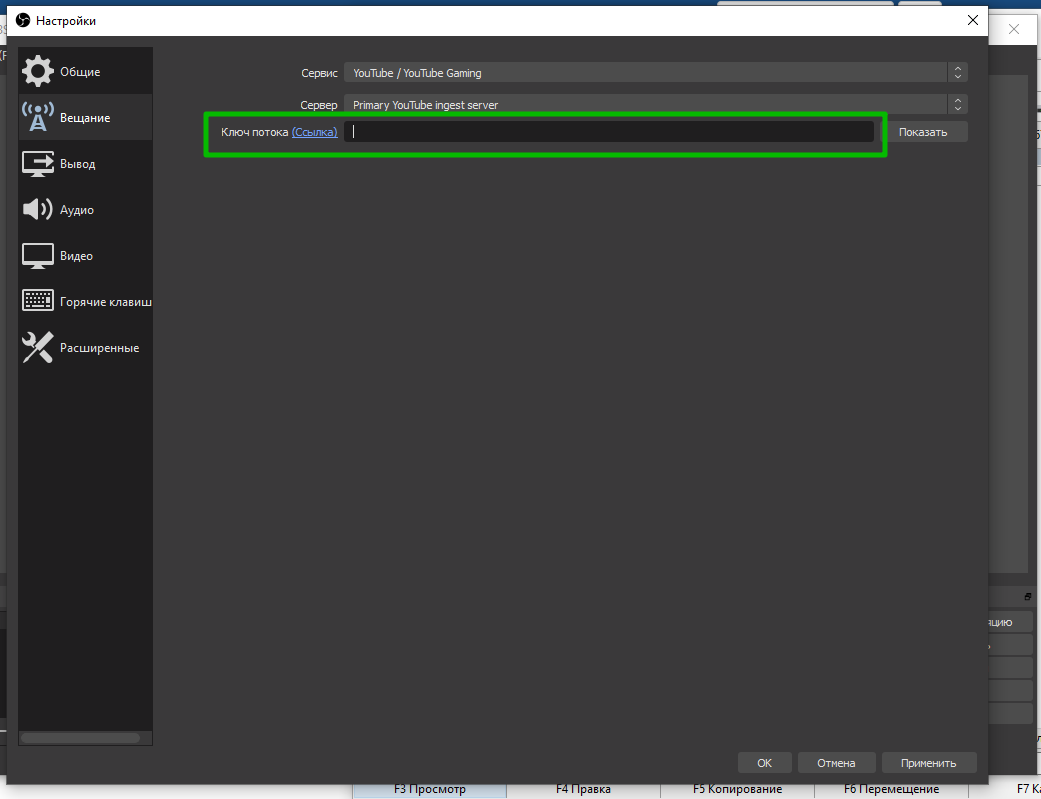
Task: Click the settings sidebar horizontal scrollbar
Action: [x=80, y=738]
